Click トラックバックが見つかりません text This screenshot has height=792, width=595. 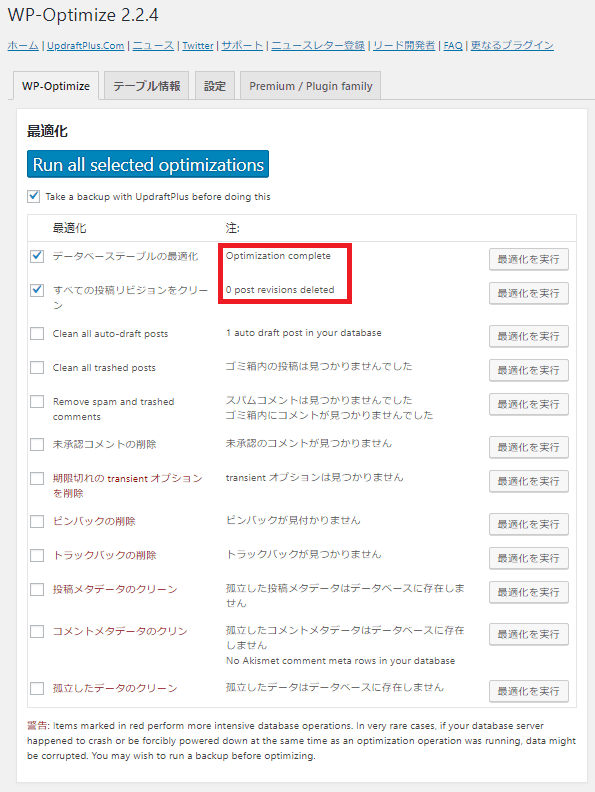(x=303, y=554)
